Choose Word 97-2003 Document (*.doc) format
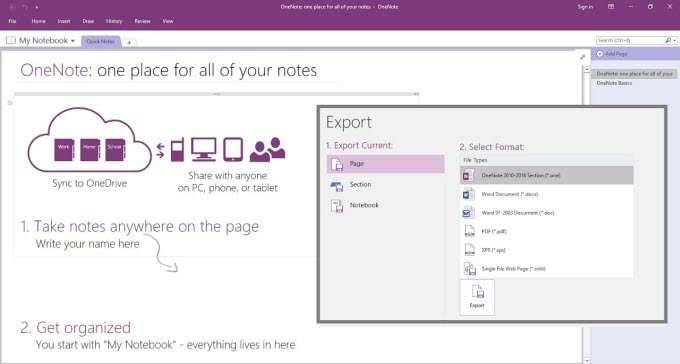Viewport: 680px width, 364px height. tap(546, 213)
